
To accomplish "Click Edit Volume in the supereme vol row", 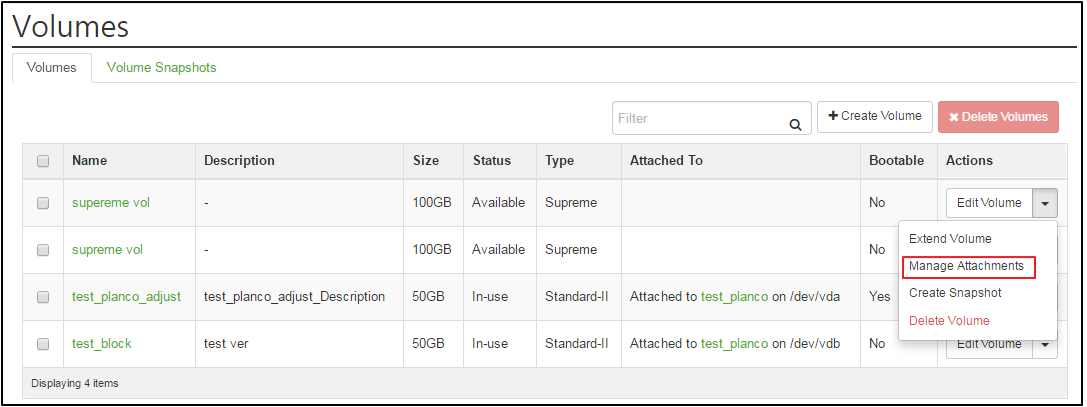I will (x=989, y=203).
